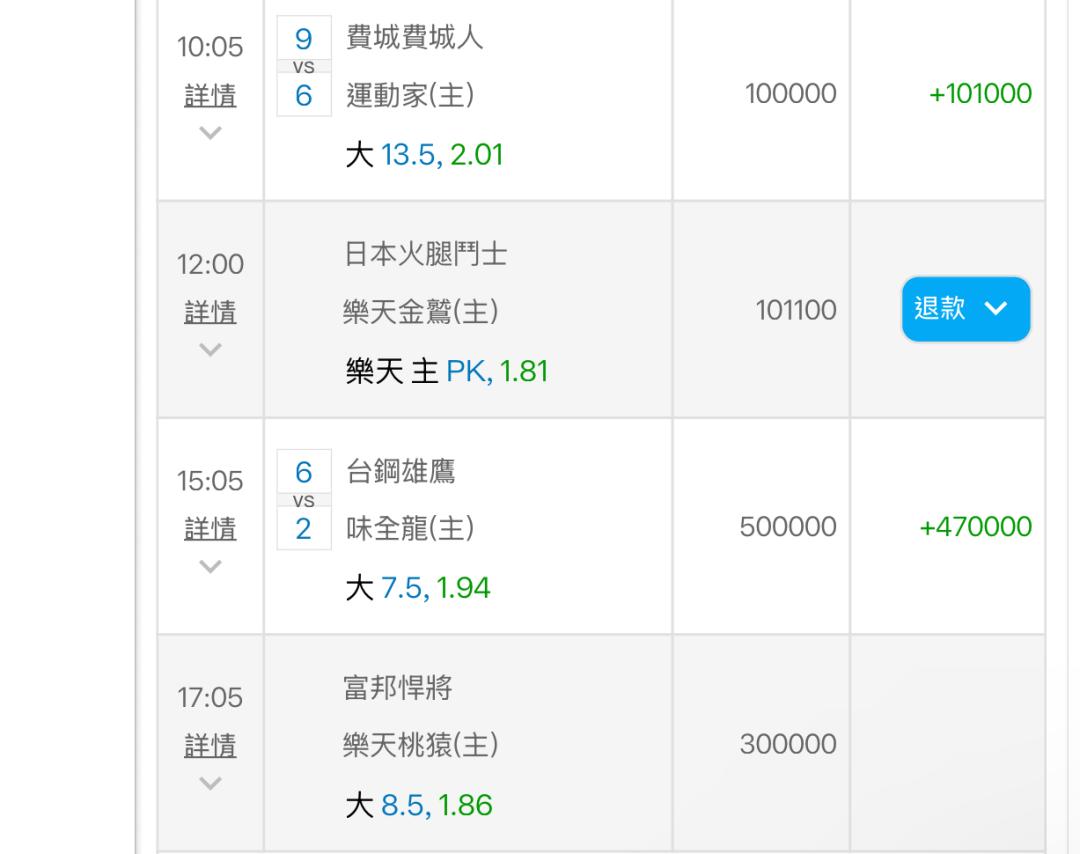Expand chevron under the 10:05 詳情
The width and height of the screenshot is (1080, 854).
coord(210,132)
